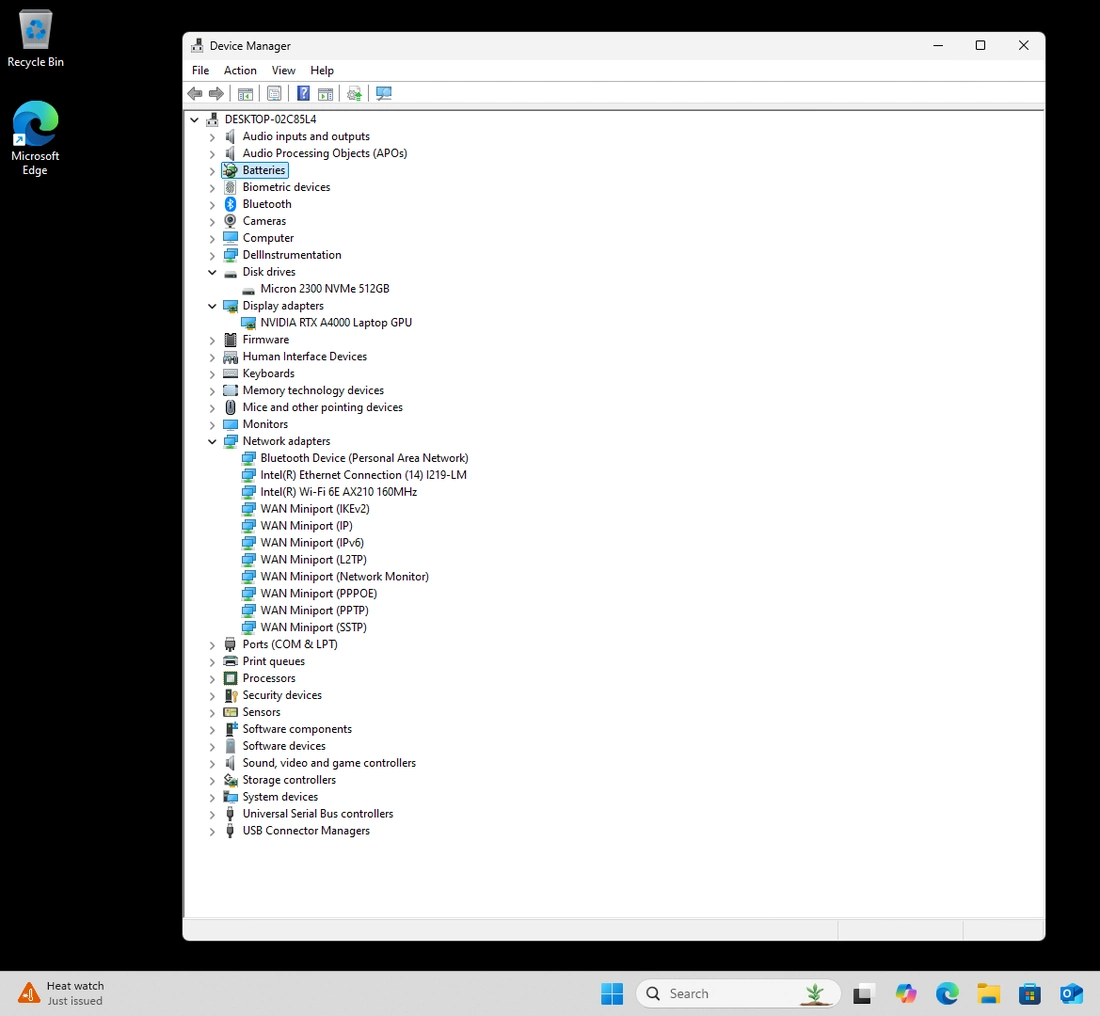
Task: Select the Microsoft Edge desktop shortcut
Action: [35, 138]
